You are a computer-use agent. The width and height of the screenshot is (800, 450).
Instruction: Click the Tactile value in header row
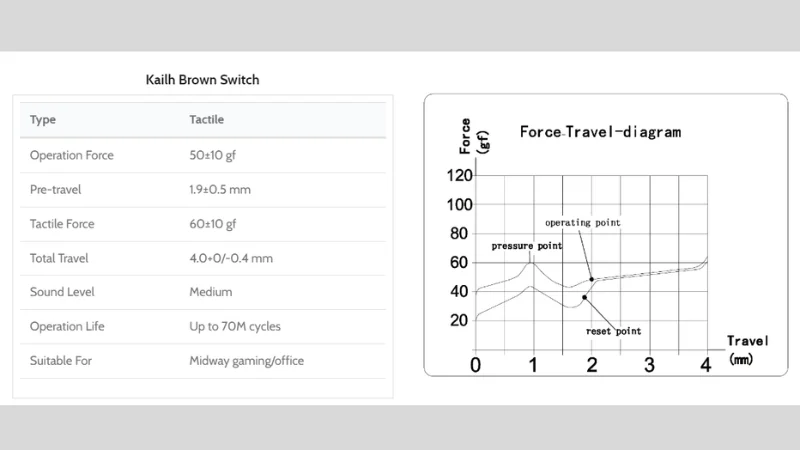207,119
